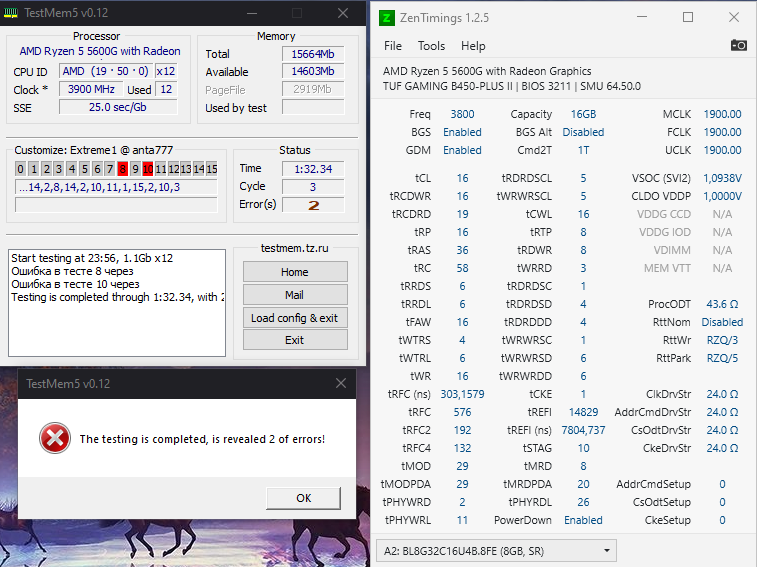Click the ProcODT value 43.6 Ω
The image size is (757, 567).
click(722, 304)
